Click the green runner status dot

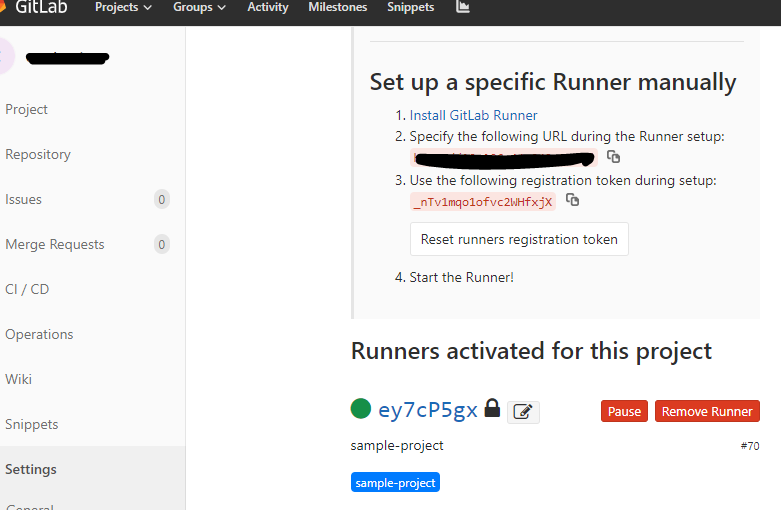click(x=361, y=408)
